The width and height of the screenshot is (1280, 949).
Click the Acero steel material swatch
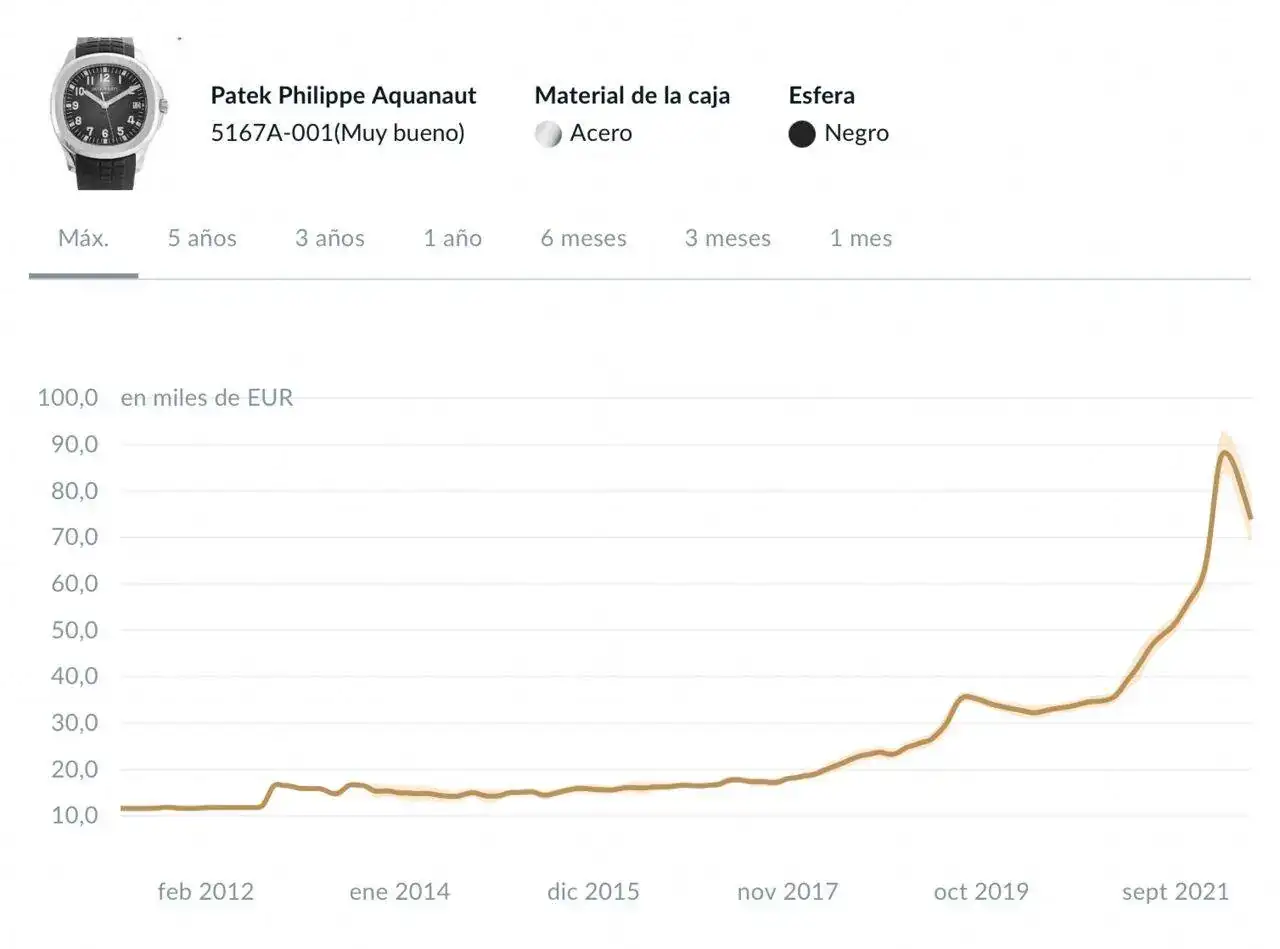tap(549, 134)
